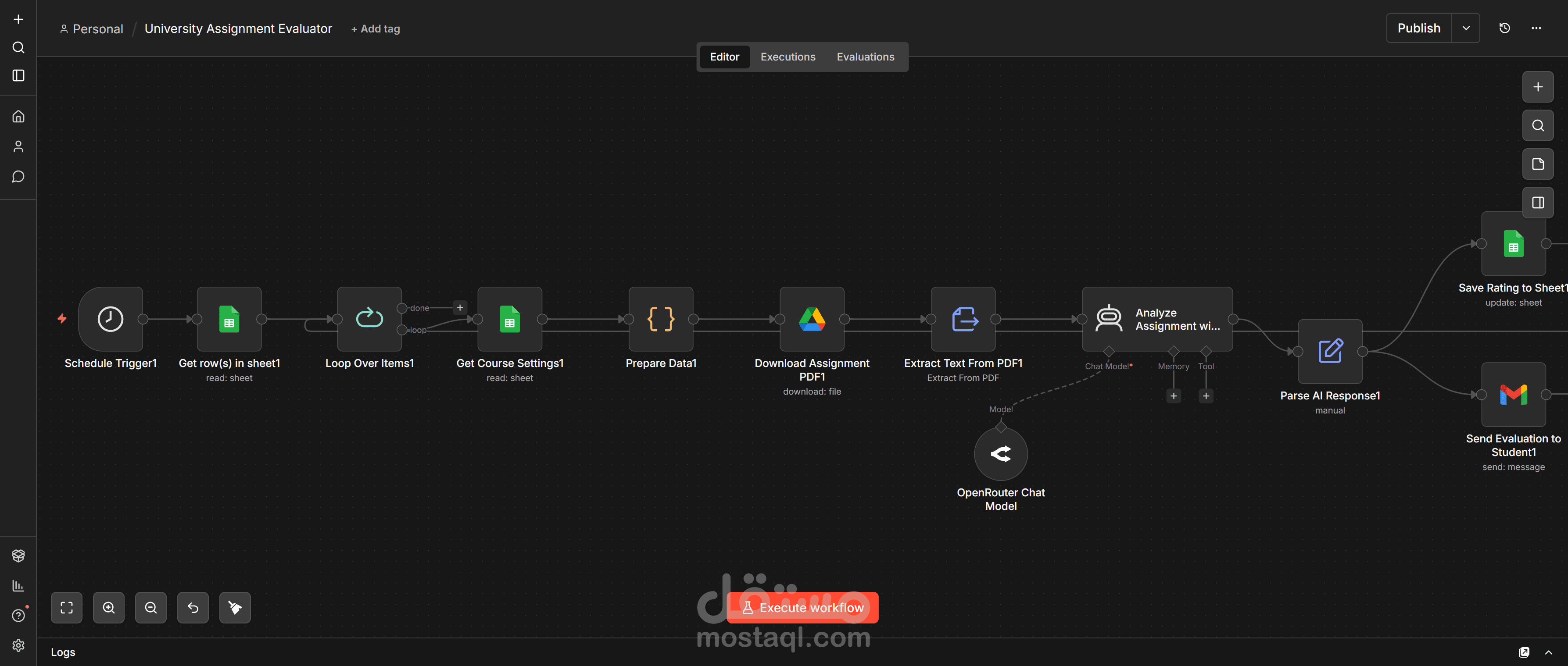Click the Publish button
Screen dimensions: 1568x666
coord(1419,28)
